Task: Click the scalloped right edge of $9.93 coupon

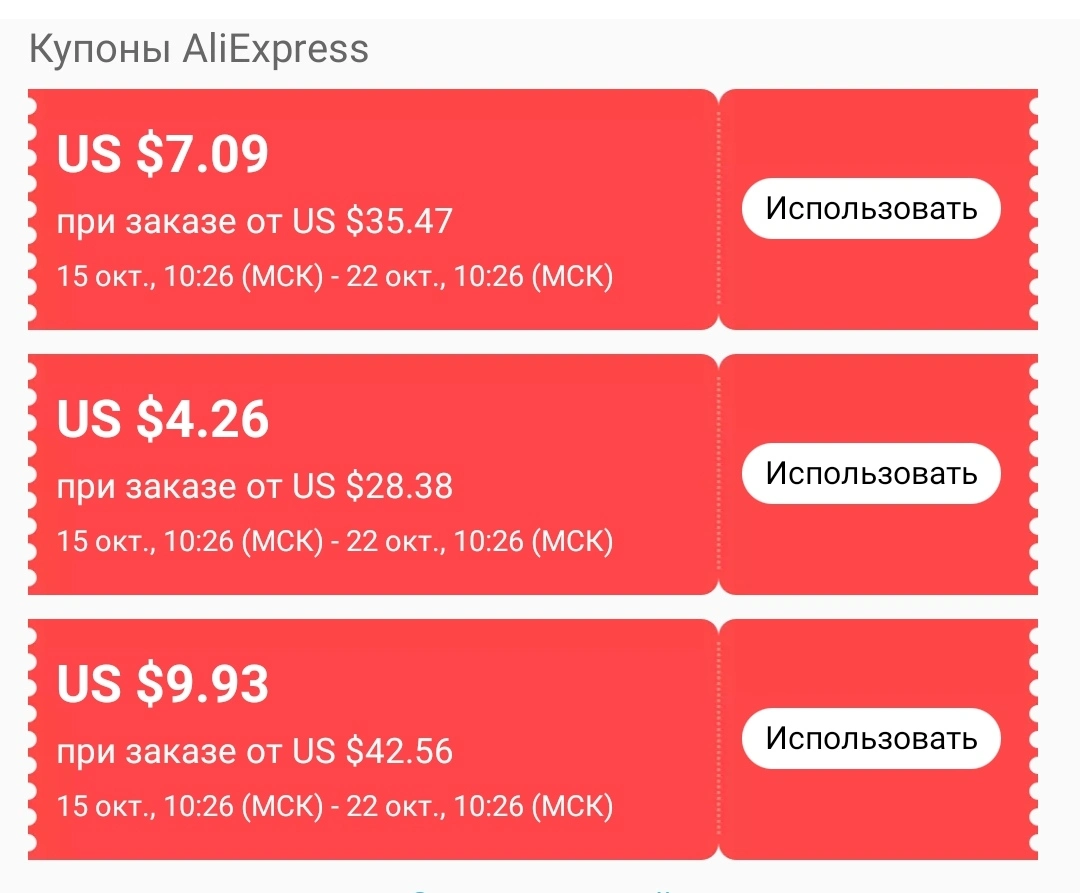Action: tap(1033, 739)
